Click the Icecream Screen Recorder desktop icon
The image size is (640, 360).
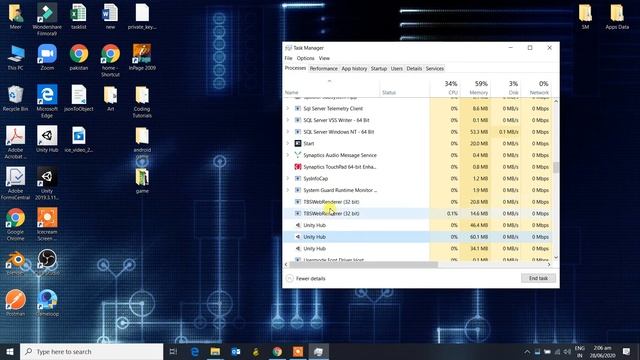47,224
